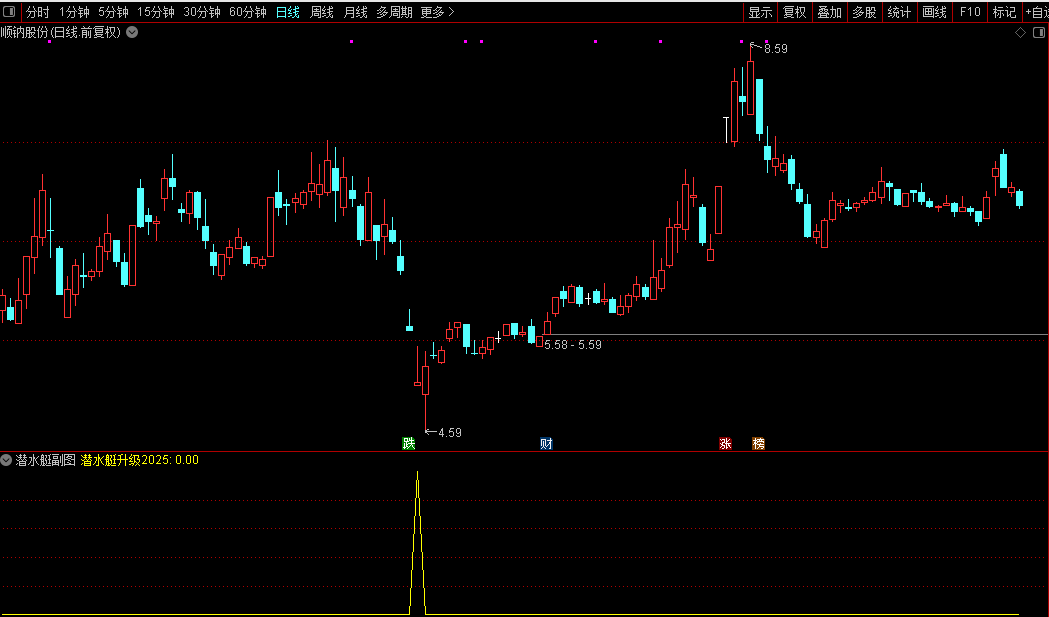This screenshot has width=1049, height=617.
Task: Click the 潜水艇升级2025: 0.00 value text
Action: tap(139, 460)
